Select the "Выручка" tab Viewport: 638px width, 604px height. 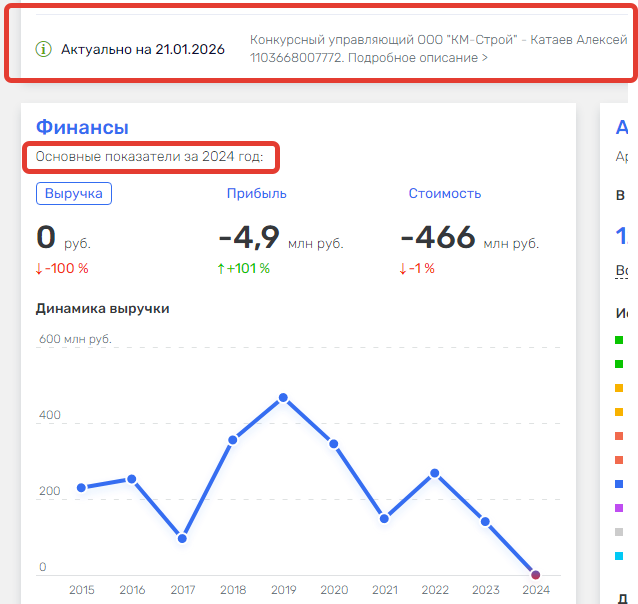pyautogui.click(x=74, y=193)
